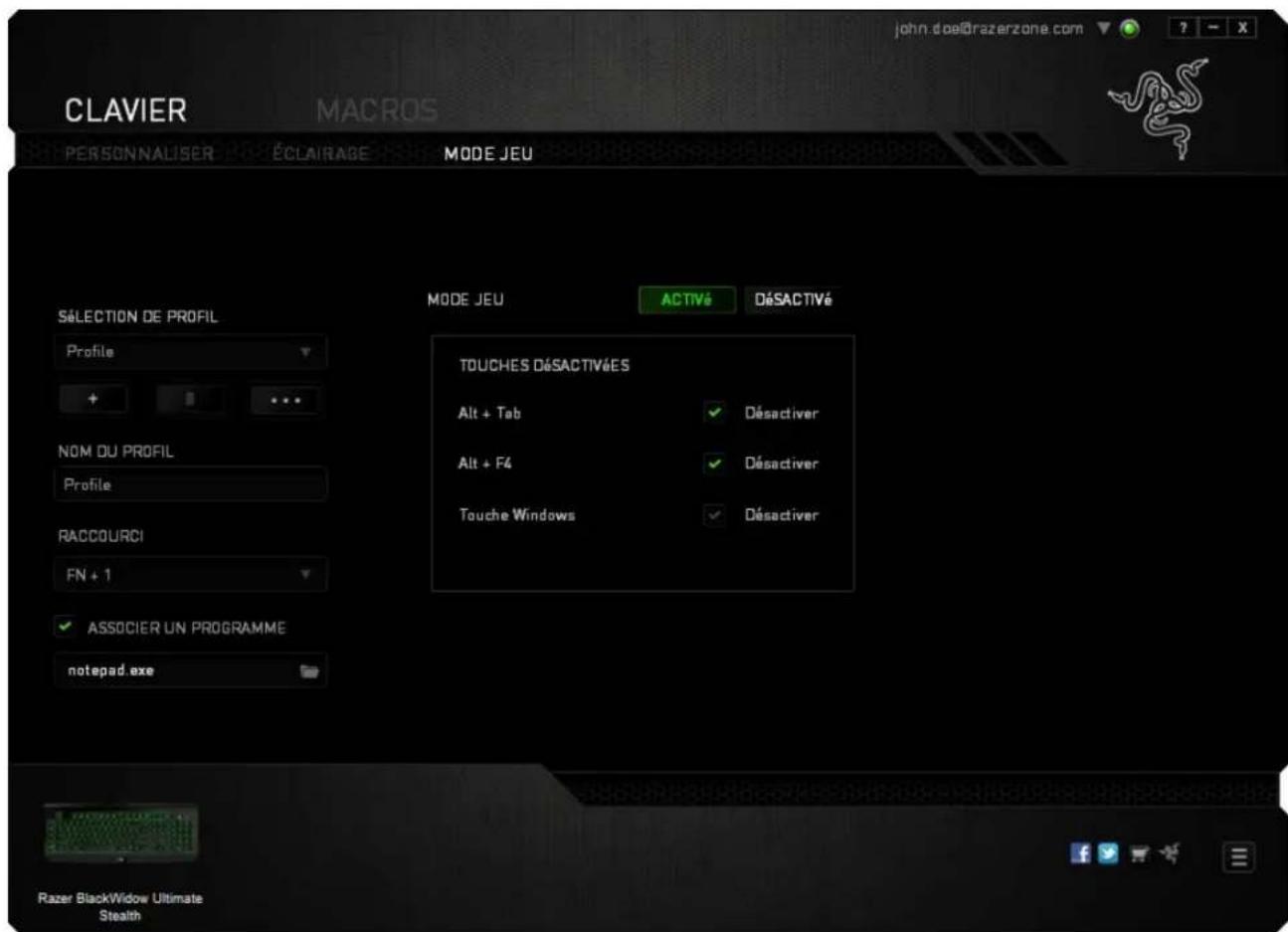Click the notepad.exe program path field
This screenshot has width=1288, height=932.
190,671
